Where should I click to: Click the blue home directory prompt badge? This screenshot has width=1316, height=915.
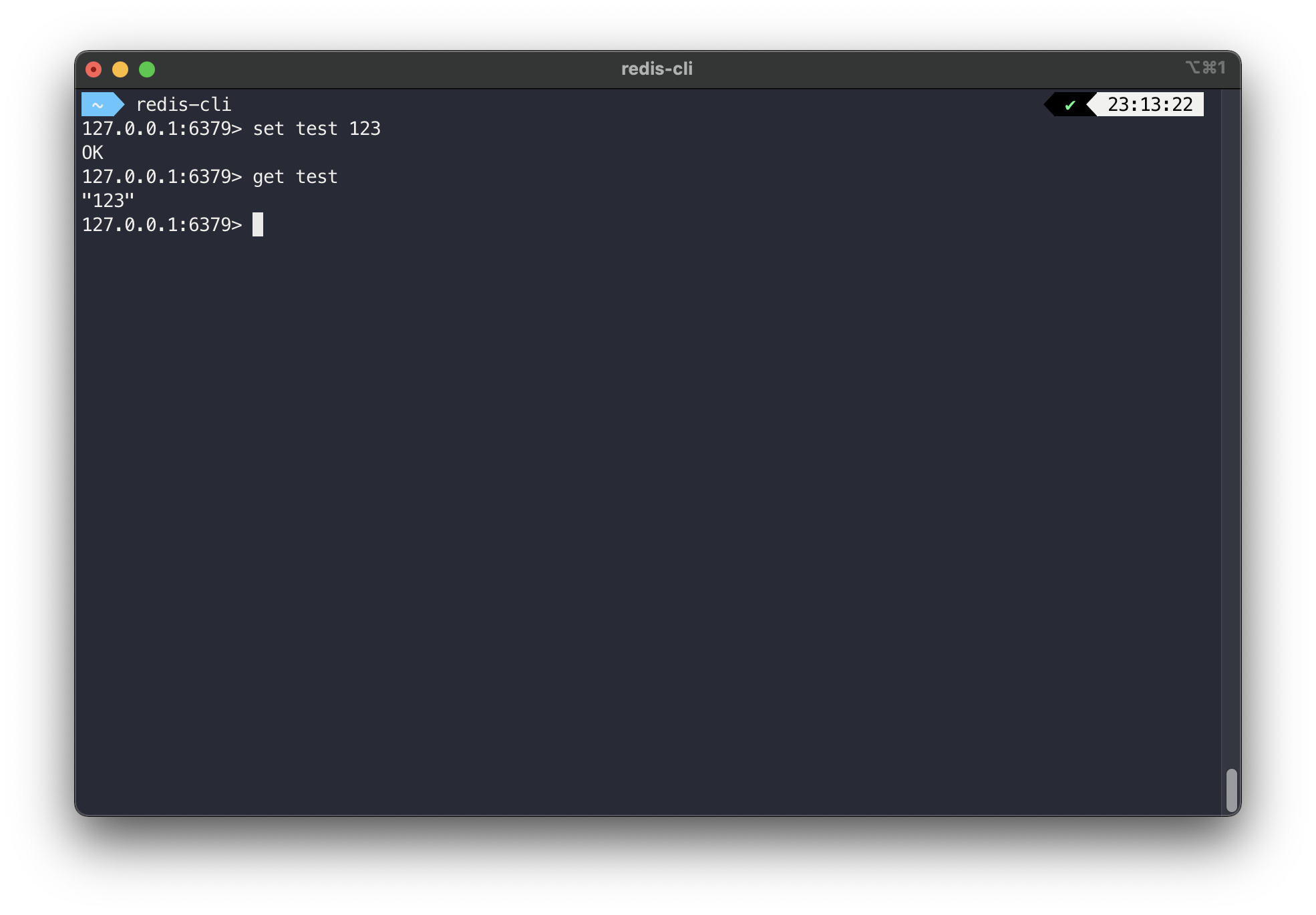tap(100, 105)
